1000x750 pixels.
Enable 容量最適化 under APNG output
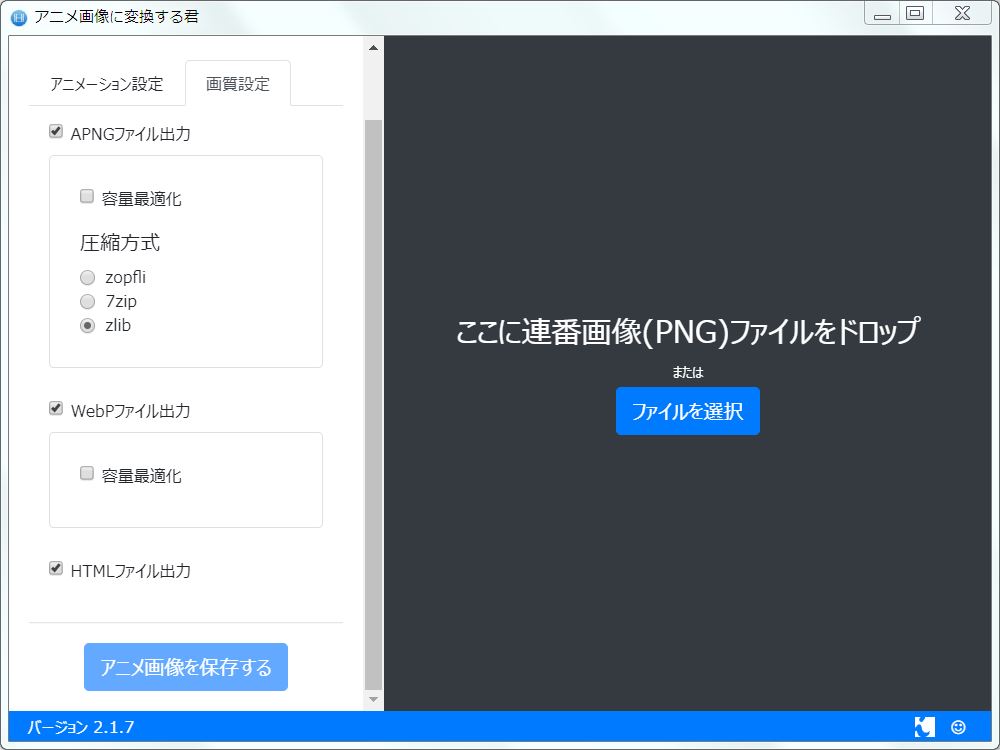[87, 197]
